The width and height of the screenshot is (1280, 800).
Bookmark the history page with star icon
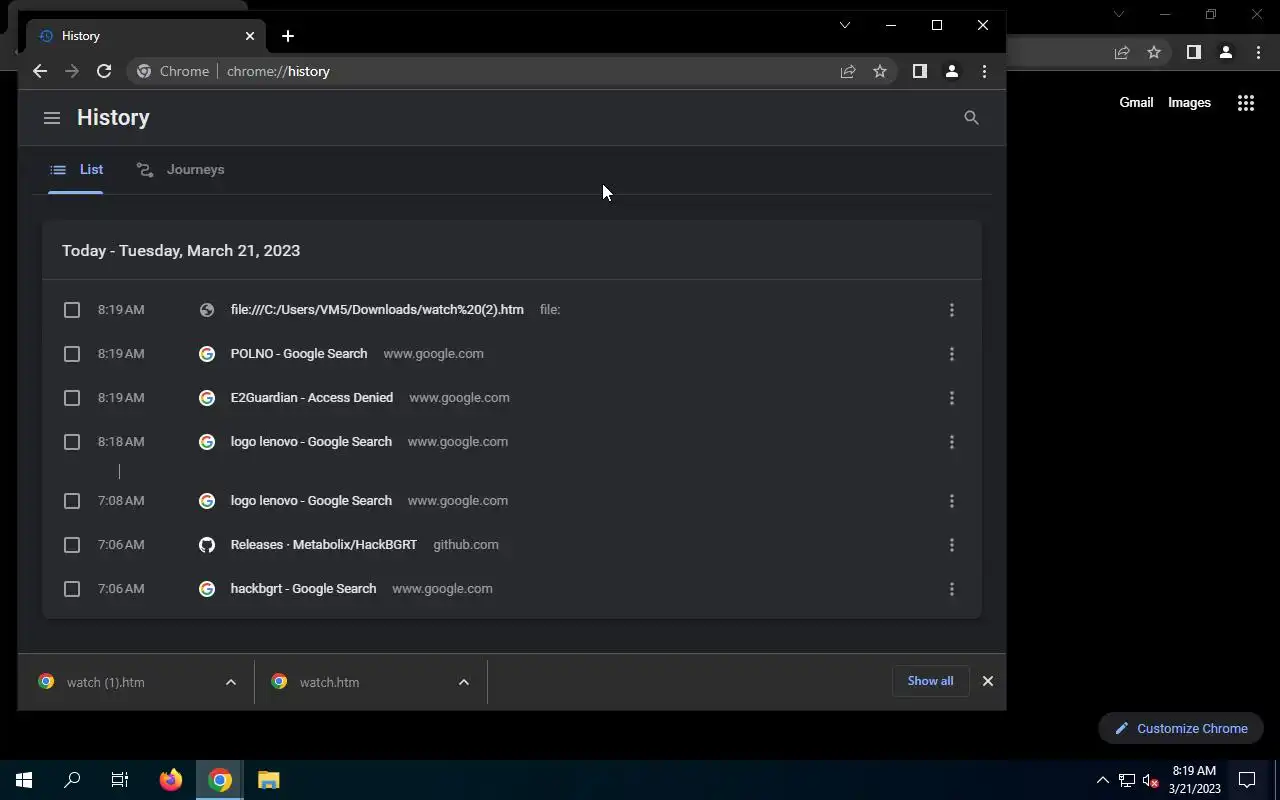click(x=880, y=71)
